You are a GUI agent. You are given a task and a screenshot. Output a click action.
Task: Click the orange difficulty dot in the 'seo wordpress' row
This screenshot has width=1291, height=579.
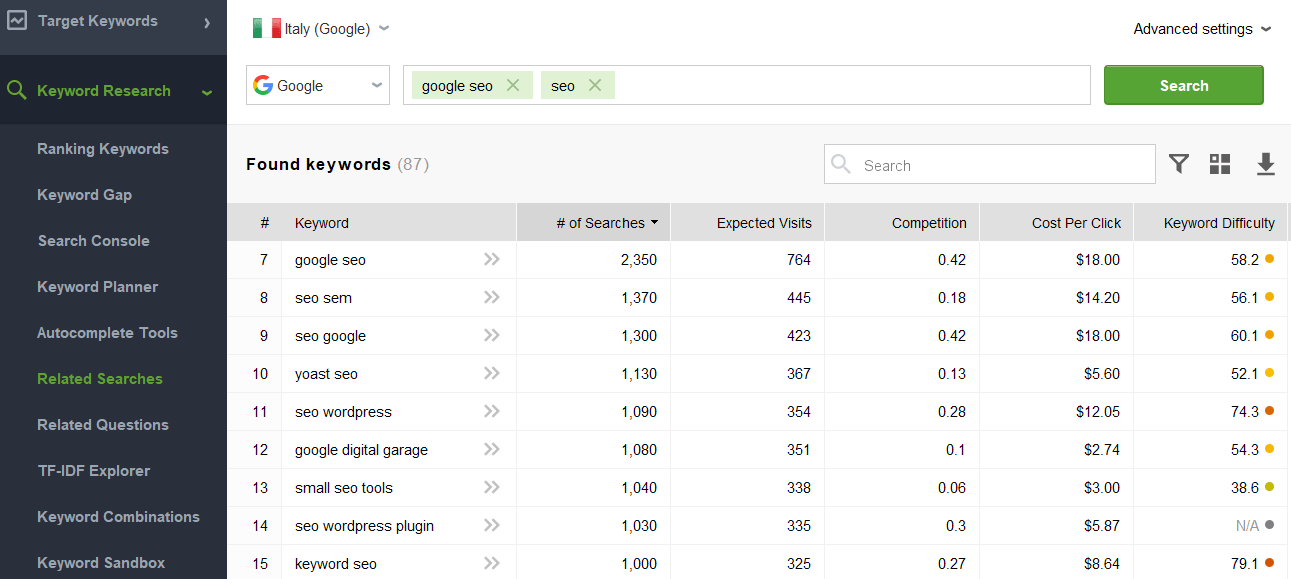(1269, 411)
